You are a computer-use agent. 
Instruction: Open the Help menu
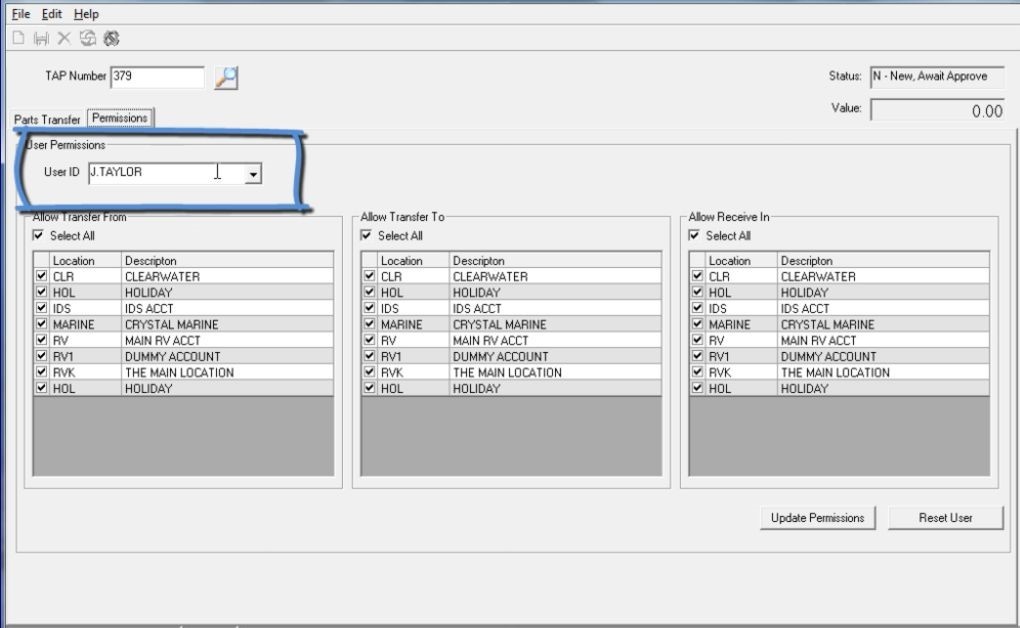click(x=86, y=14)
